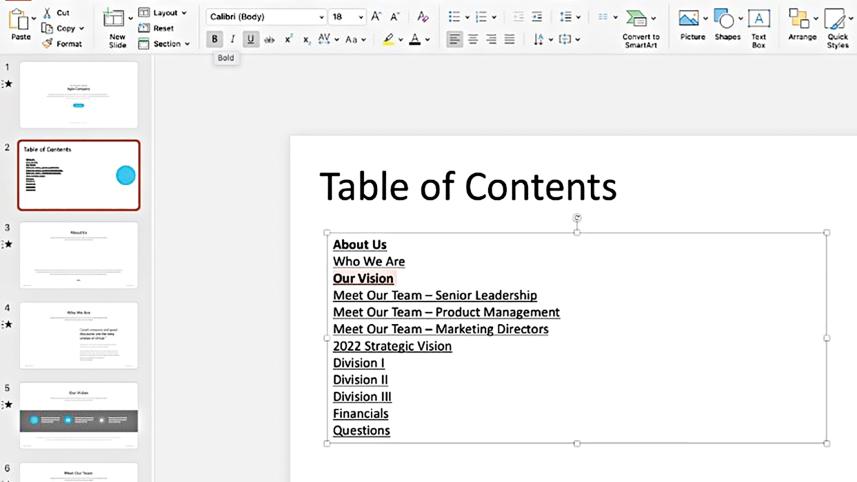The width and height of the screenshot is (857, 482).
Task: Click the Cut scissors icon
Action: pos(47,13)
